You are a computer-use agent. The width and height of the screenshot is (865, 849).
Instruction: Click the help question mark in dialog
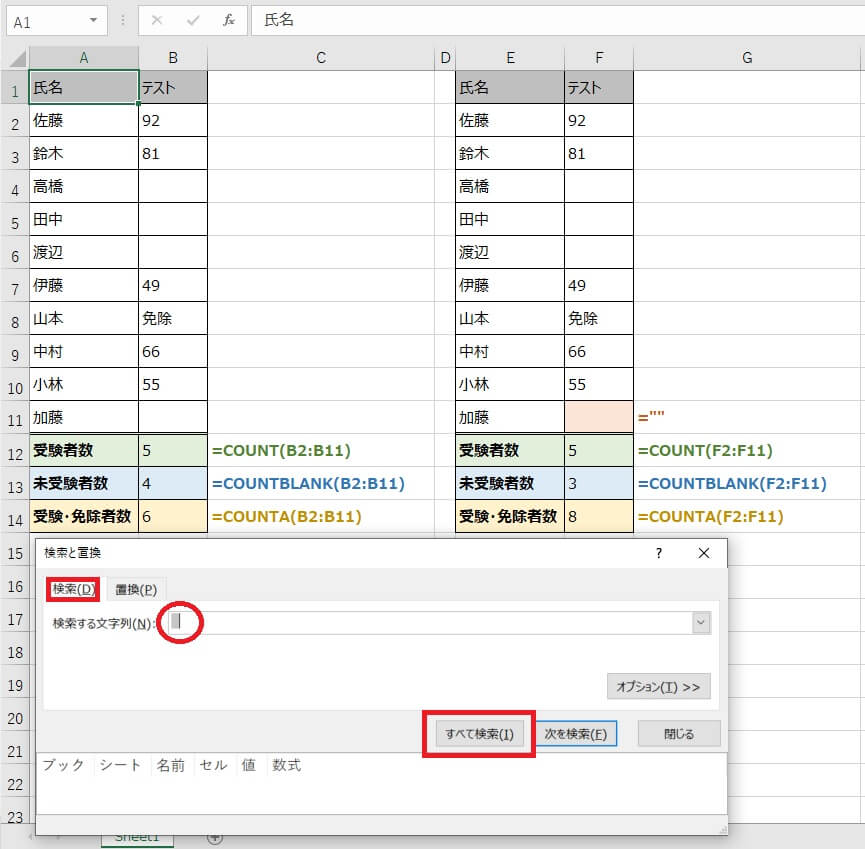click(x=658, y=553)
